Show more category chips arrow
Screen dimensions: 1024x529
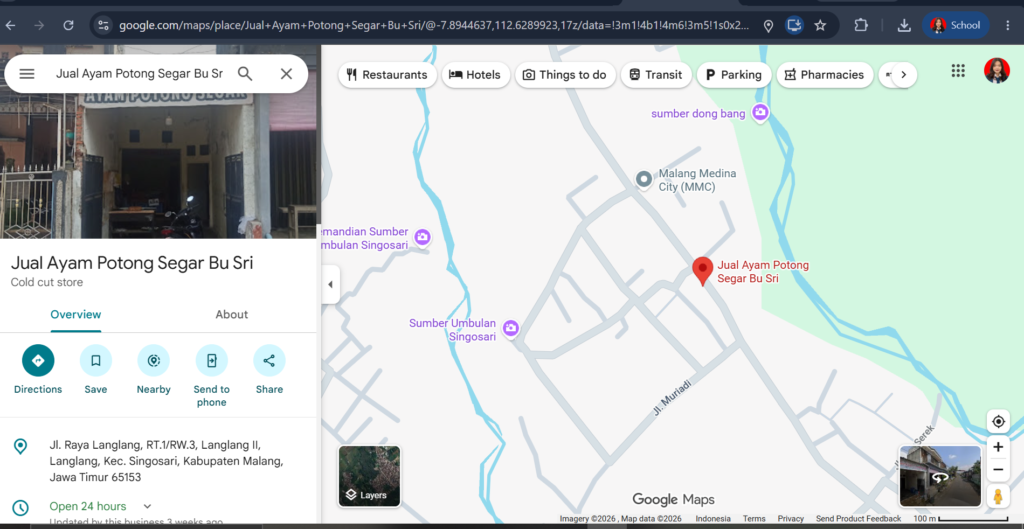(x=904, y=74)
